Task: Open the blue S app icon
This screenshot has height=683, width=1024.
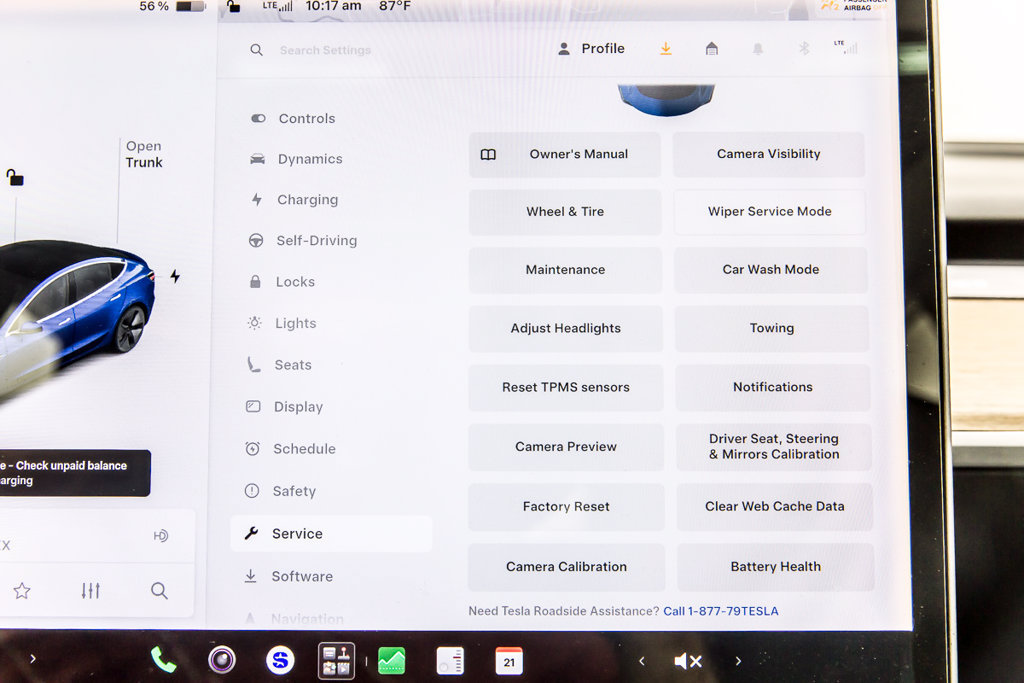Action: [280, 660]
